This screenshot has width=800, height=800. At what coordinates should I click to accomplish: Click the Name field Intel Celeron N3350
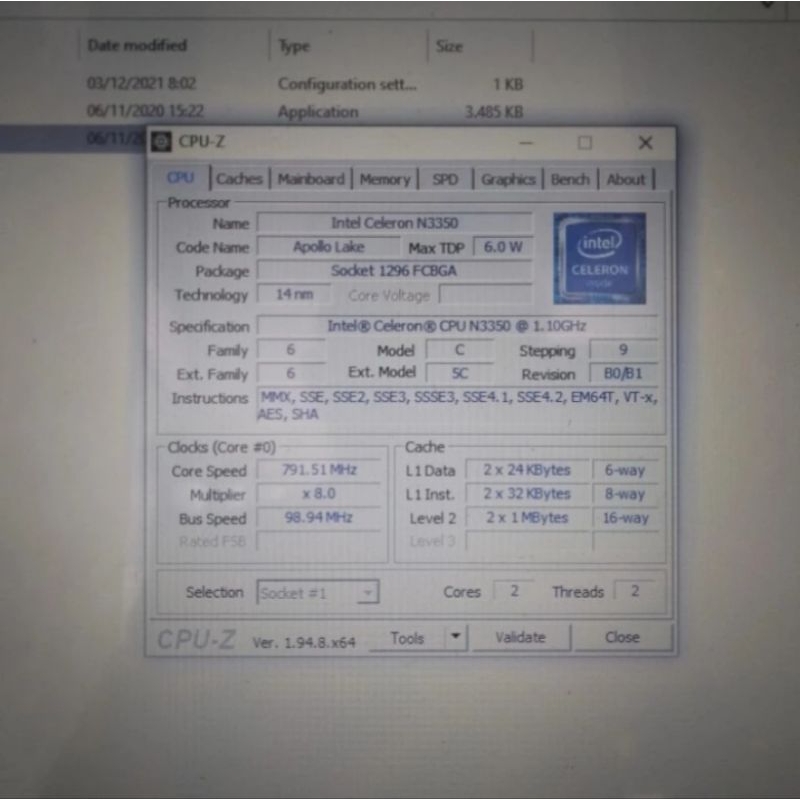tap(394, 222)
